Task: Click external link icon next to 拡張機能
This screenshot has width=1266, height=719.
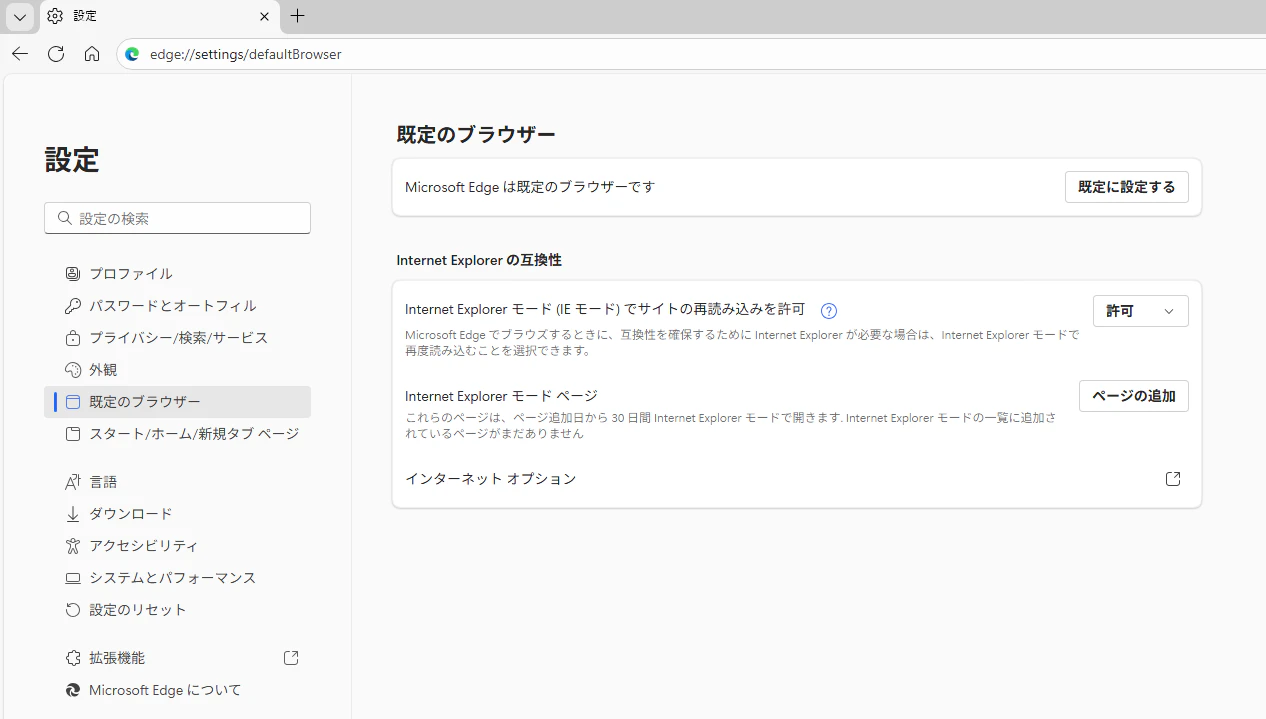Action: pos(291,657)
